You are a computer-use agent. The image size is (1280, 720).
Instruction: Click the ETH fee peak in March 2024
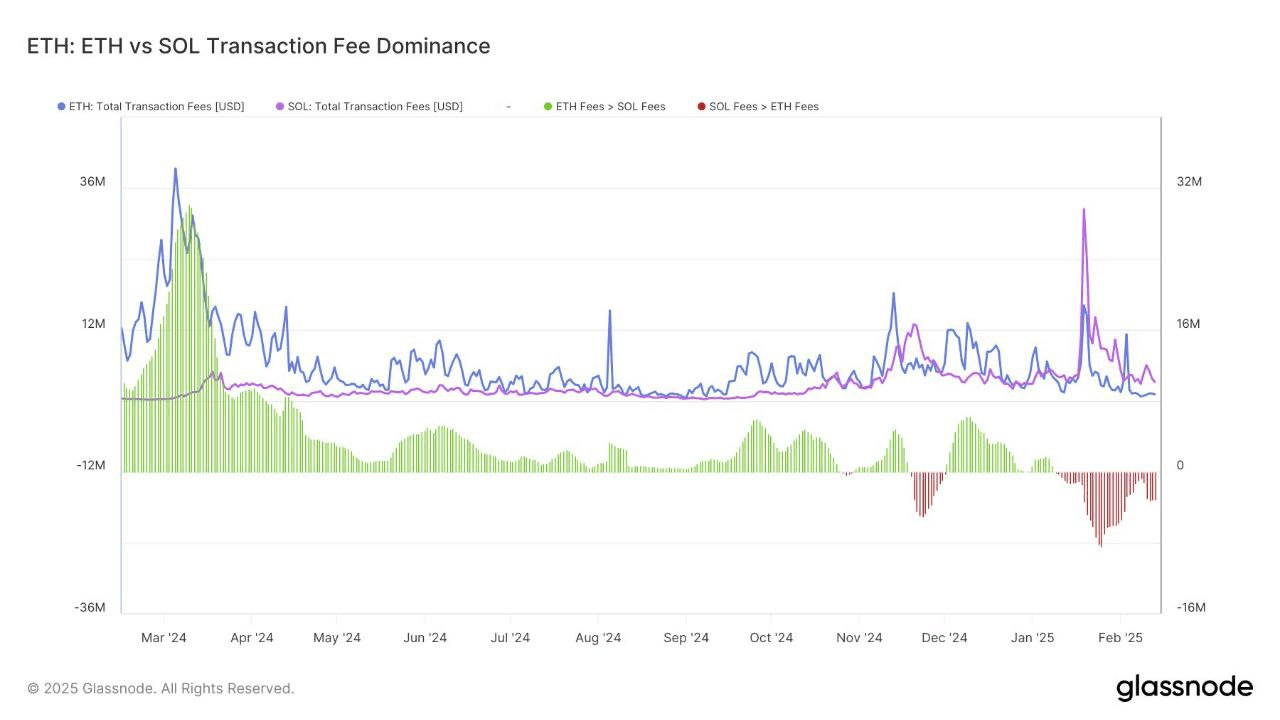point(175,170)
